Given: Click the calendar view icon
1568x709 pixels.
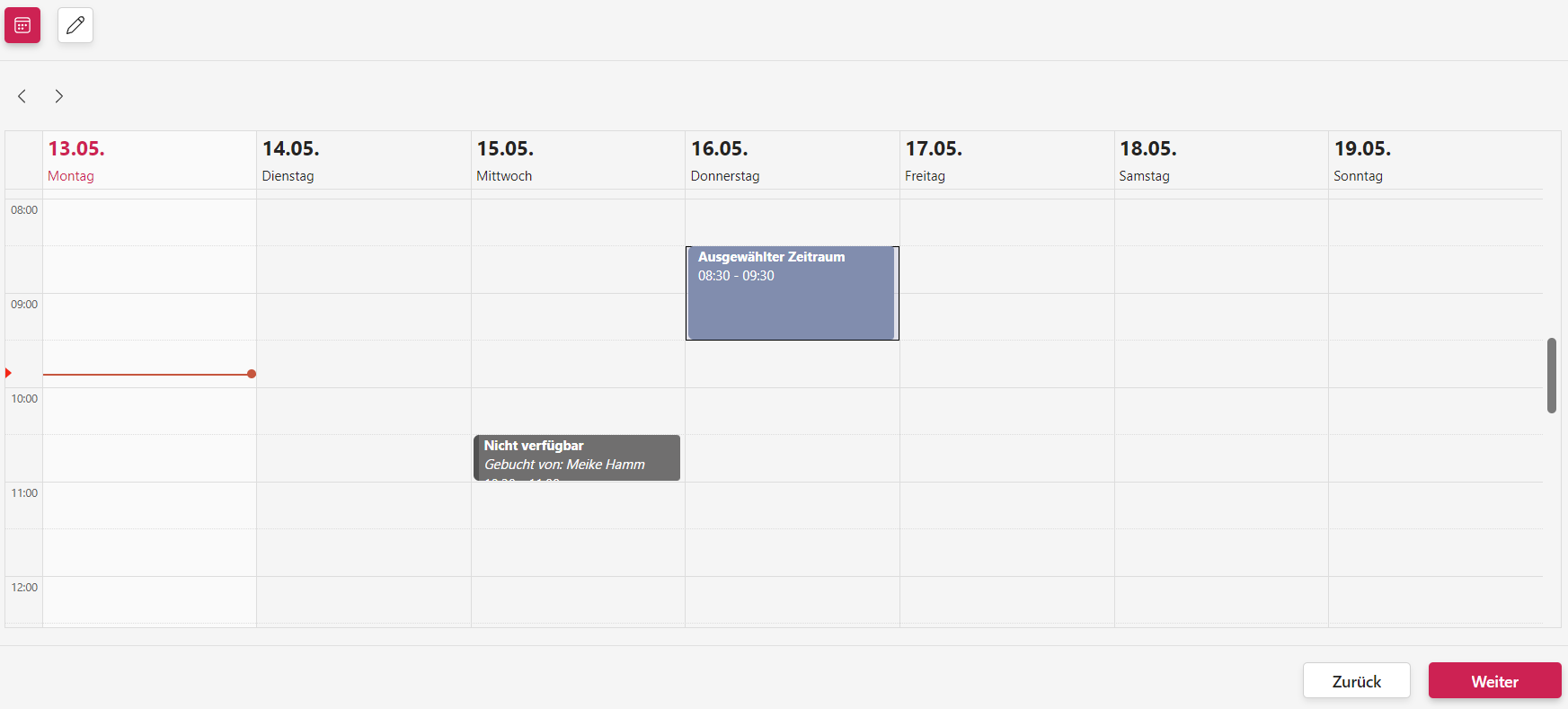Looking at the screenshot, I should pyautogui.click(x=22, y=25).
